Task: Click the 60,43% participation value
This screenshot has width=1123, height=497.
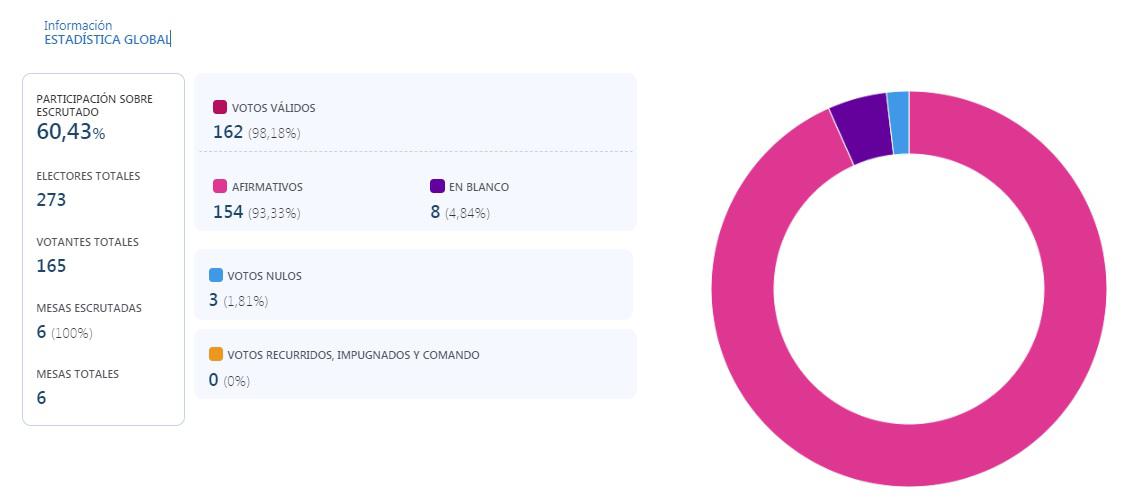Action: [x=70, y=132]
